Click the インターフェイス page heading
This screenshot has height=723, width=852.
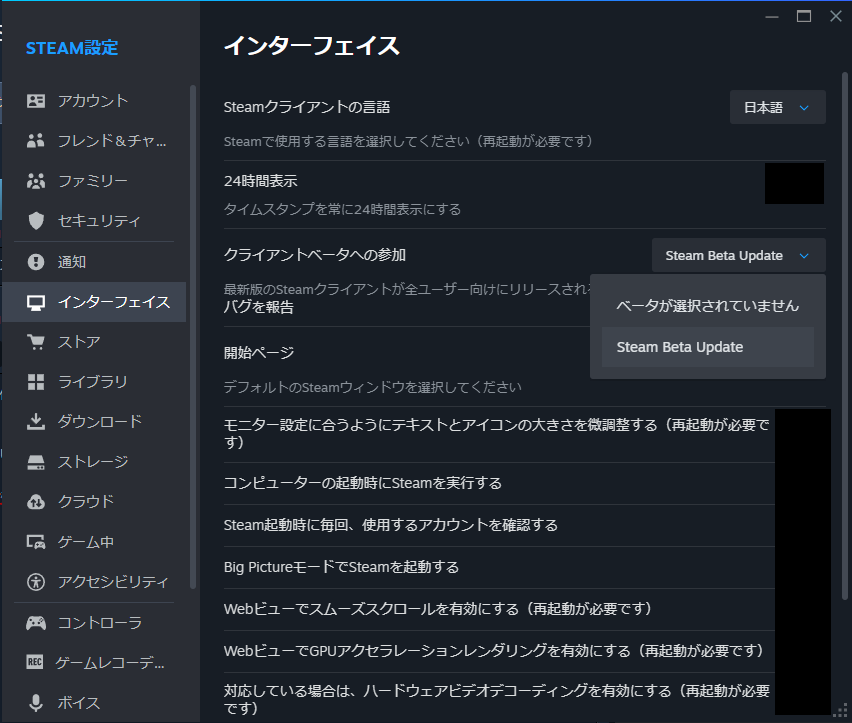[312, 46]
